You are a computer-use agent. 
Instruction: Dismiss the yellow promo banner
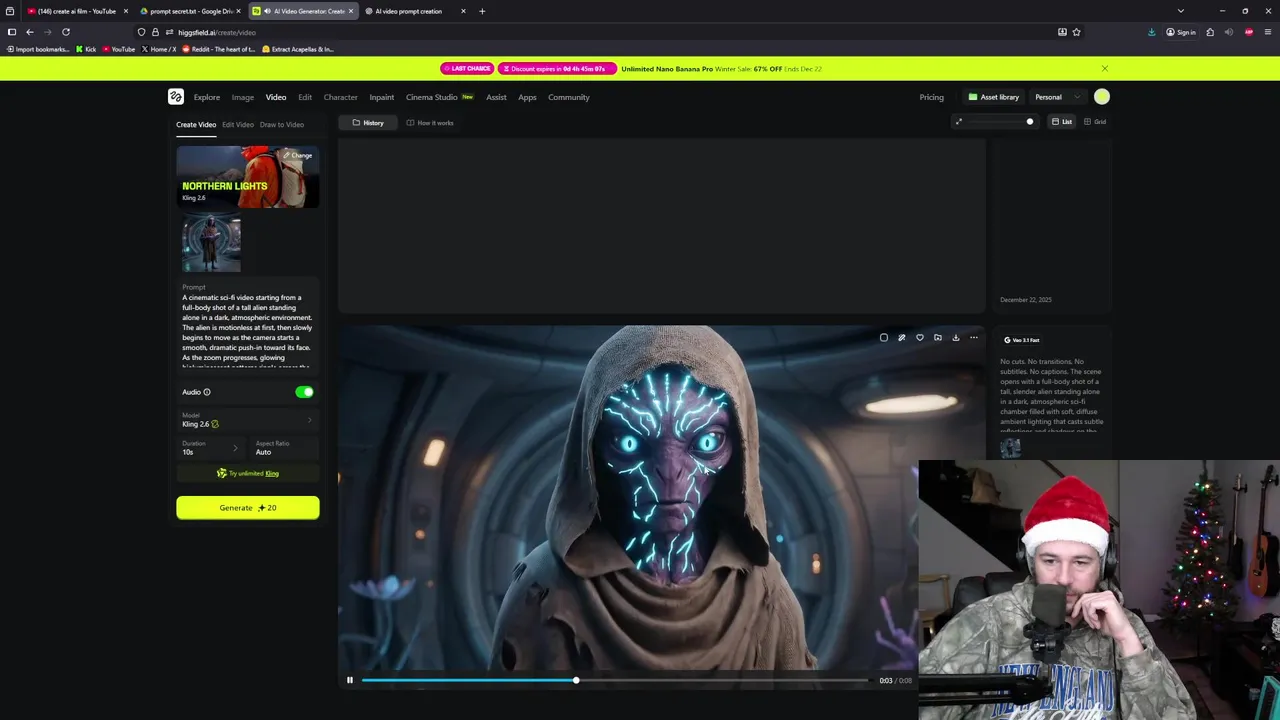pyautogui.click(x=1104, y=69)
